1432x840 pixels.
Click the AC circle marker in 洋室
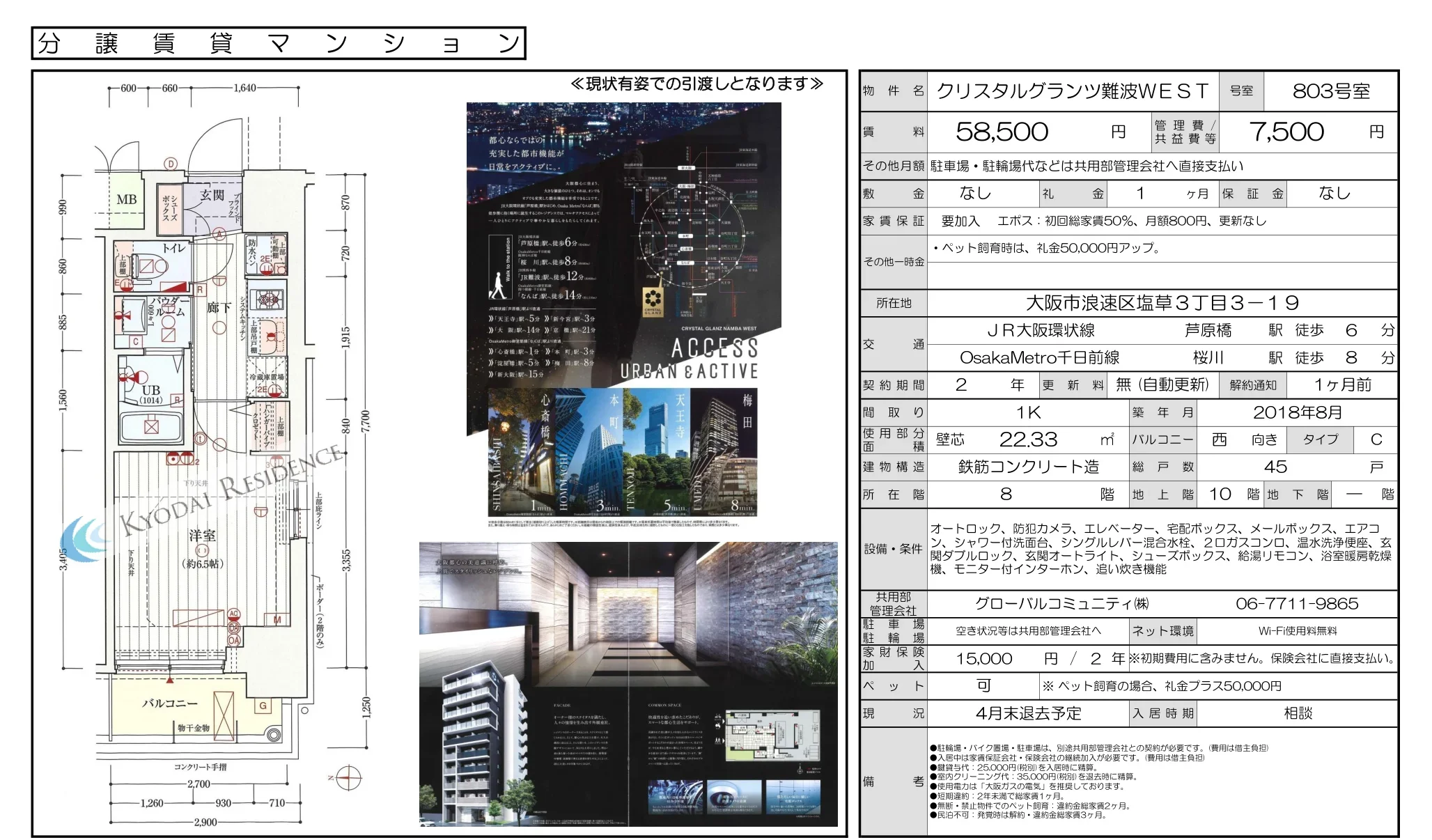click(x=233, y=614)
